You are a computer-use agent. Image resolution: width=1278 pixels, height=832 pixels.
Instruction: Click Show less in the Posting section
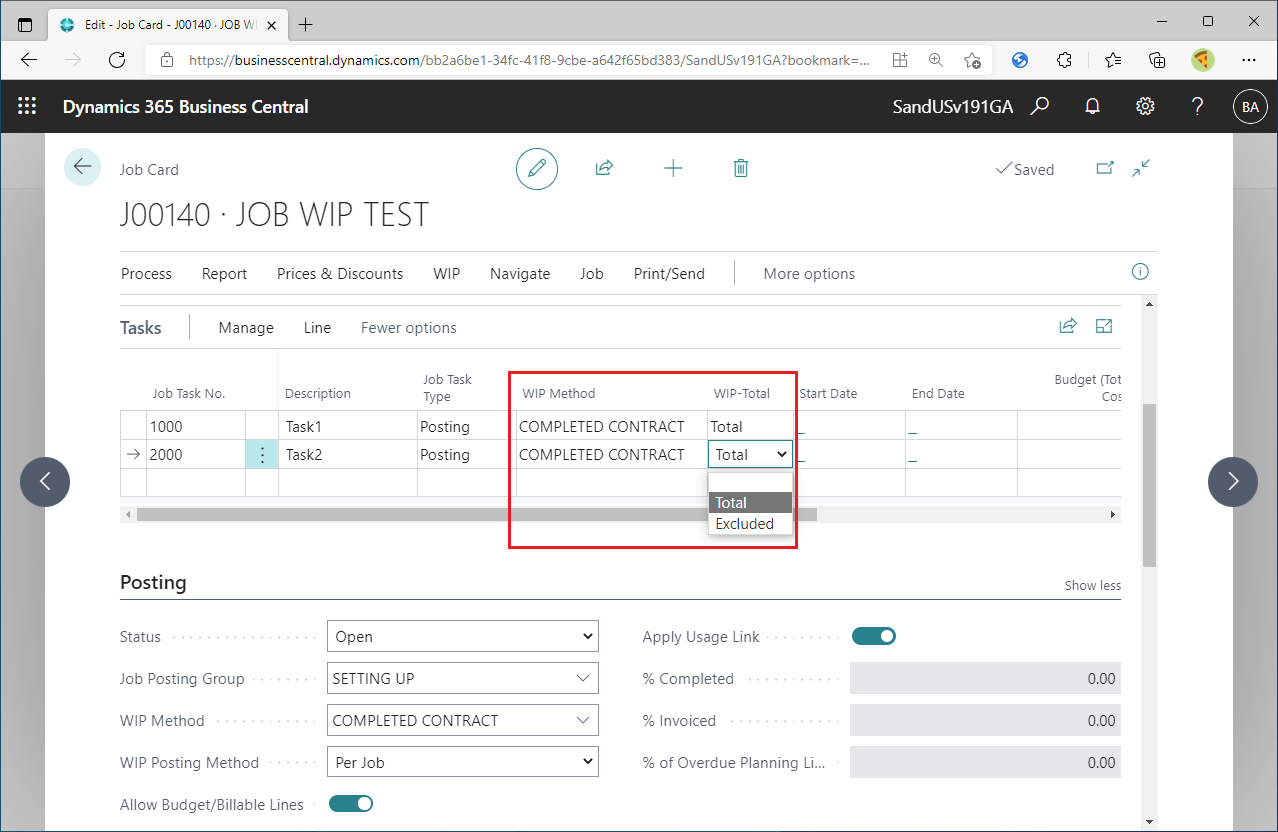tap(1092, 585)
